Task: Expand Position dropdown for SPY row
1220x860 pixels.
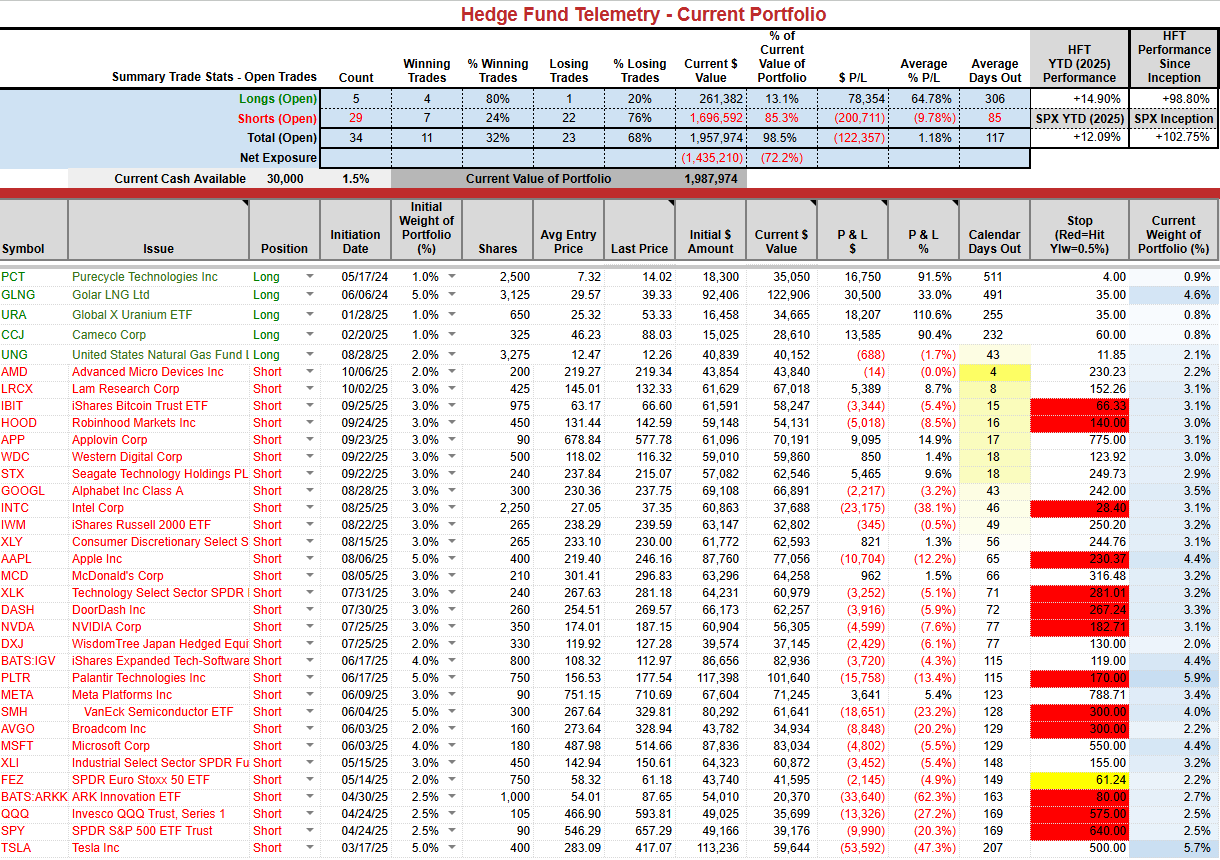Action: tap(309, 831)
